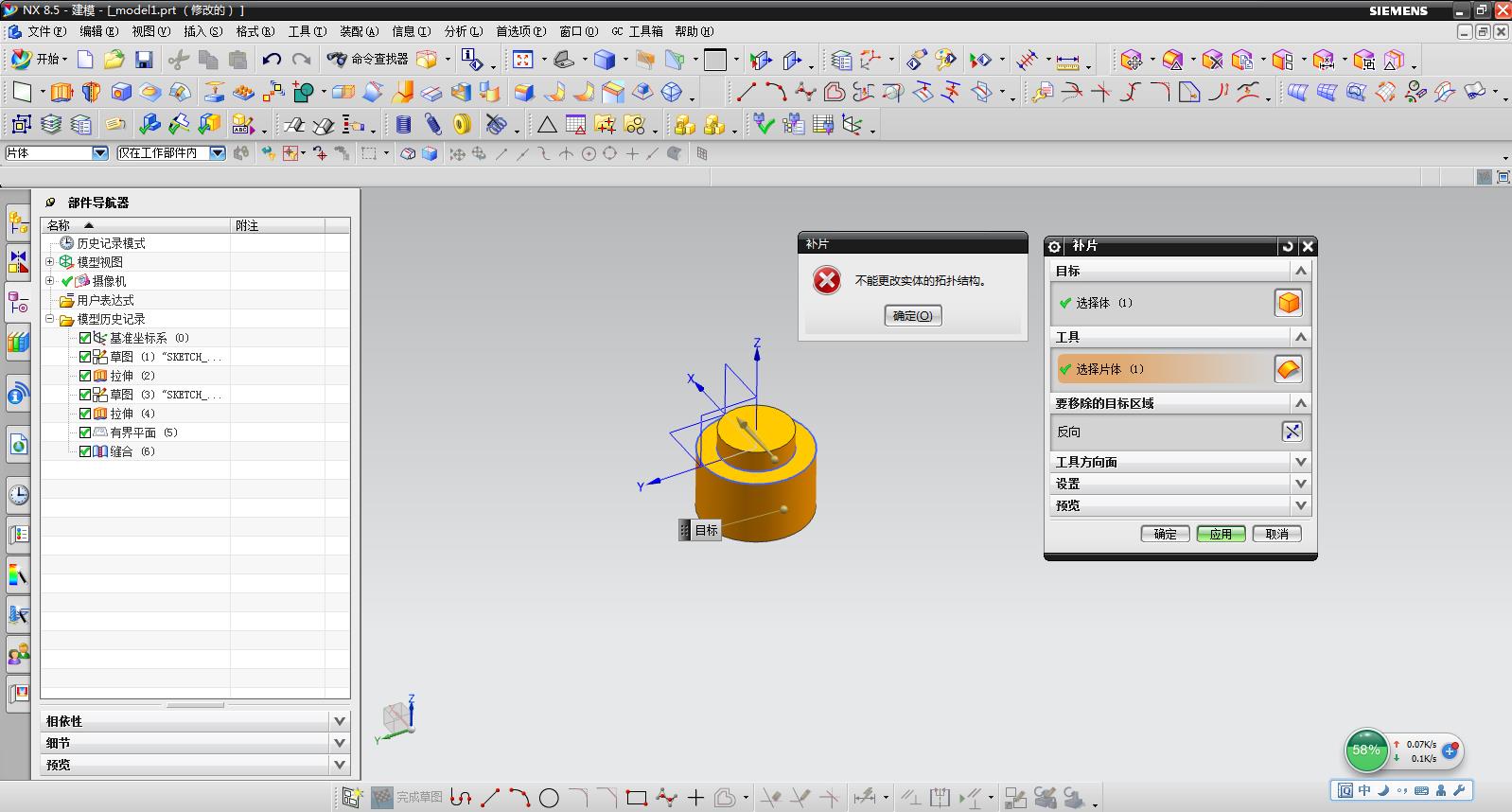1512x812 pixels.
Task: Uncheck the 基准坐标系 (0) feature checkbox
Action: click(85, 338)
